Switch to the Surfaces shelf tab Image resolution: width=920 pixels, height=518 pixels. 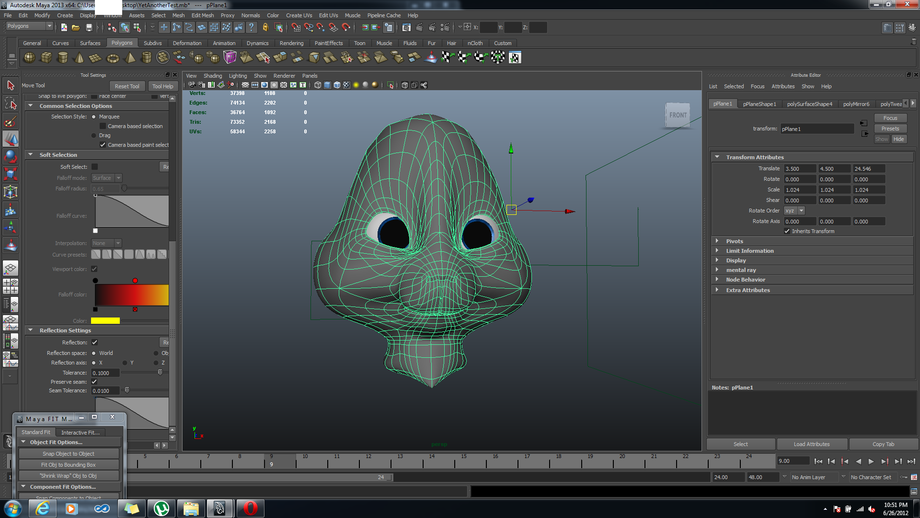click(x=90, y=43)
